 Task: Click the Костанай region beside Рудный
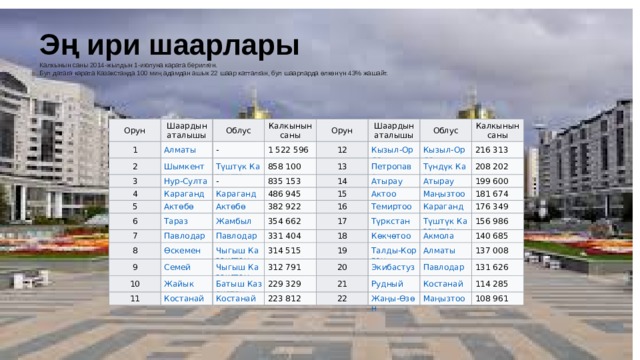(443, 284)
